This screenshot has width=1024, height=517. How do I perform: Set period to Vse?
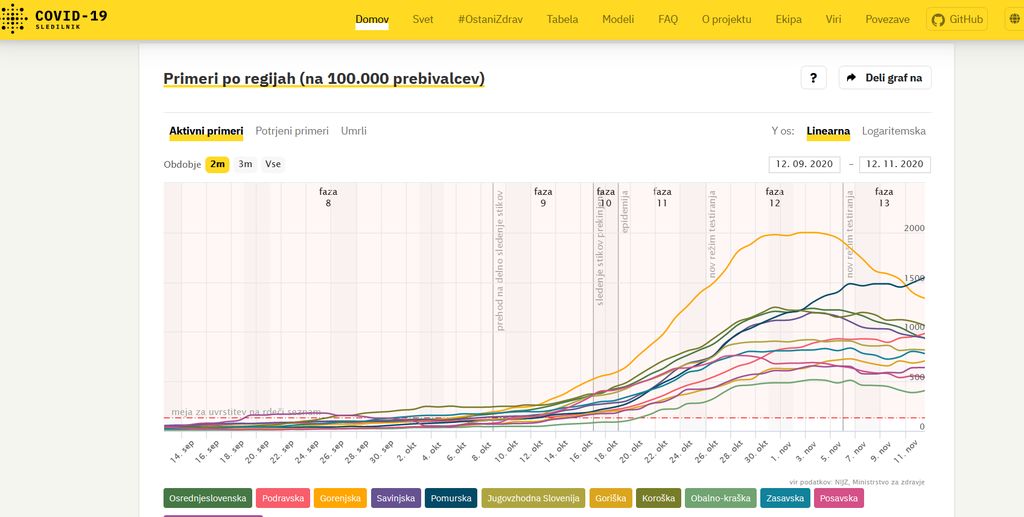(x=273, y=164)
